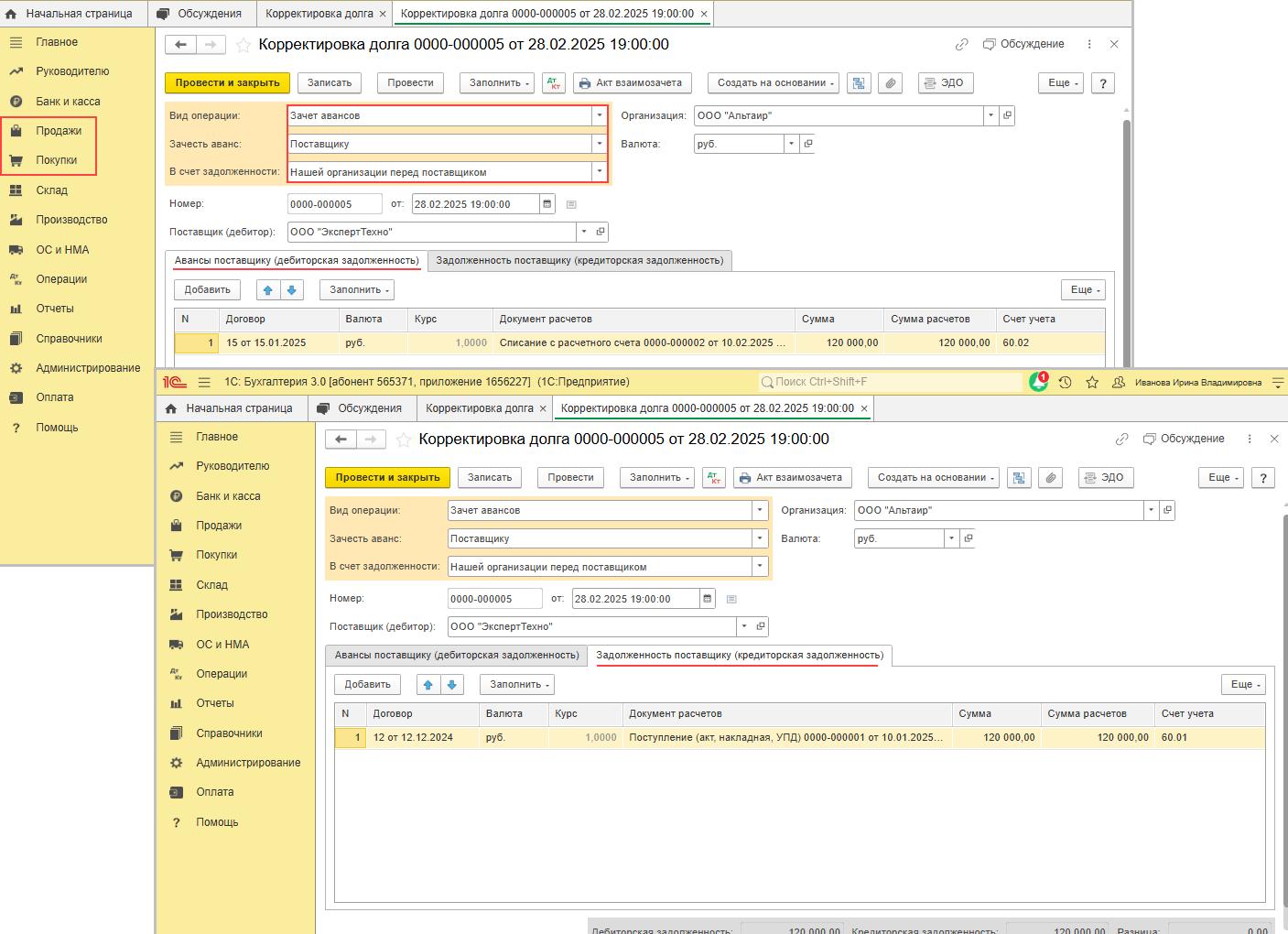
Task: Click the paperclip attachments icon in lower window
Action: point(1050,478)
